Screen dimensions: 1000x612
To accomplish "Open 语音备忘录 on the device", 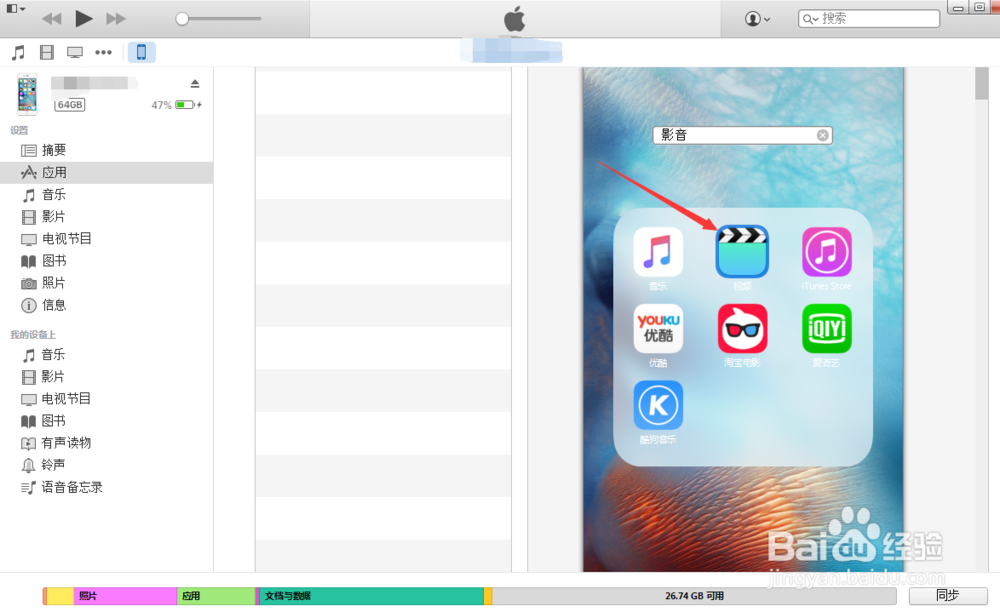I will click(107, 487).
